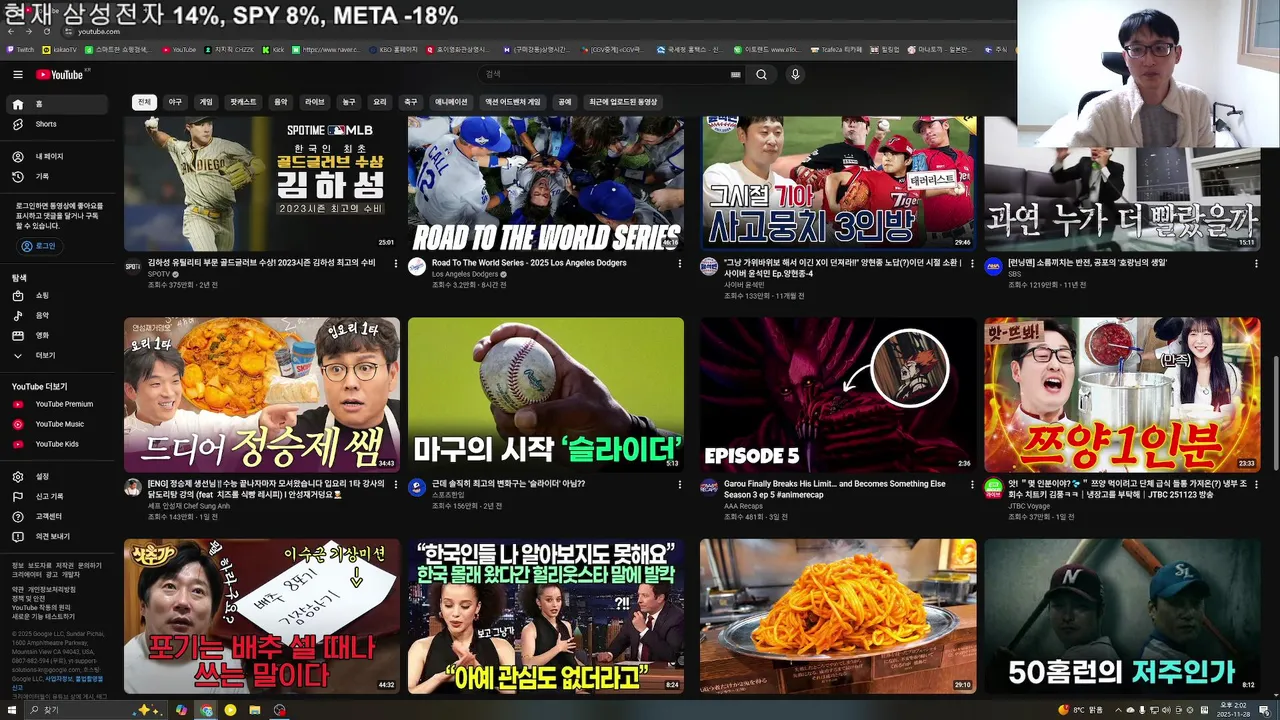The height and width of the screenshot is (720, 1280).
Task: Open the Kick bookmark
Action: tap(274, 49)
